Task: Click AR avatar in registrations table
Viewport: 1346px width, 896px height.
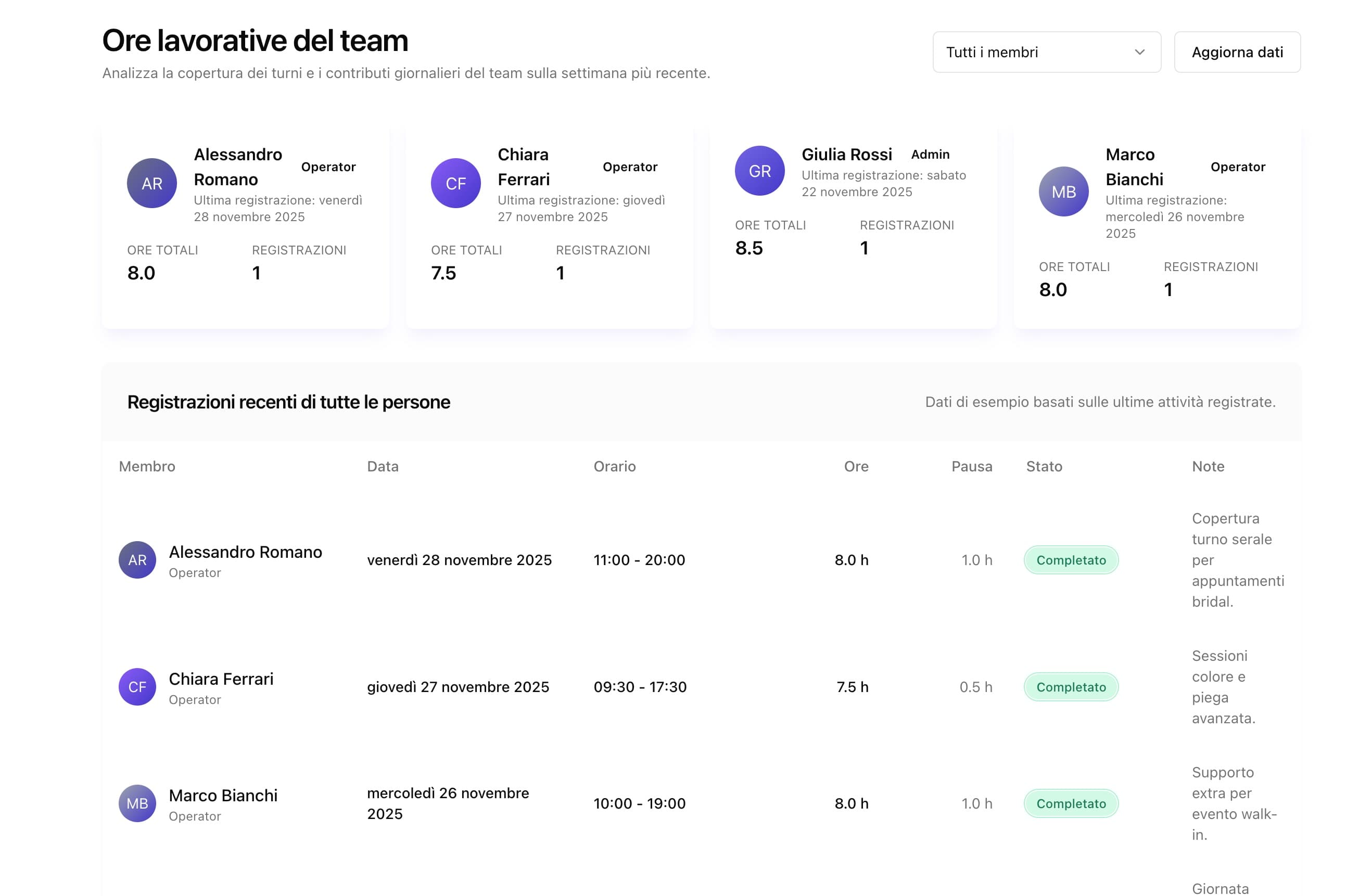Action: click(x=137, y=560)
